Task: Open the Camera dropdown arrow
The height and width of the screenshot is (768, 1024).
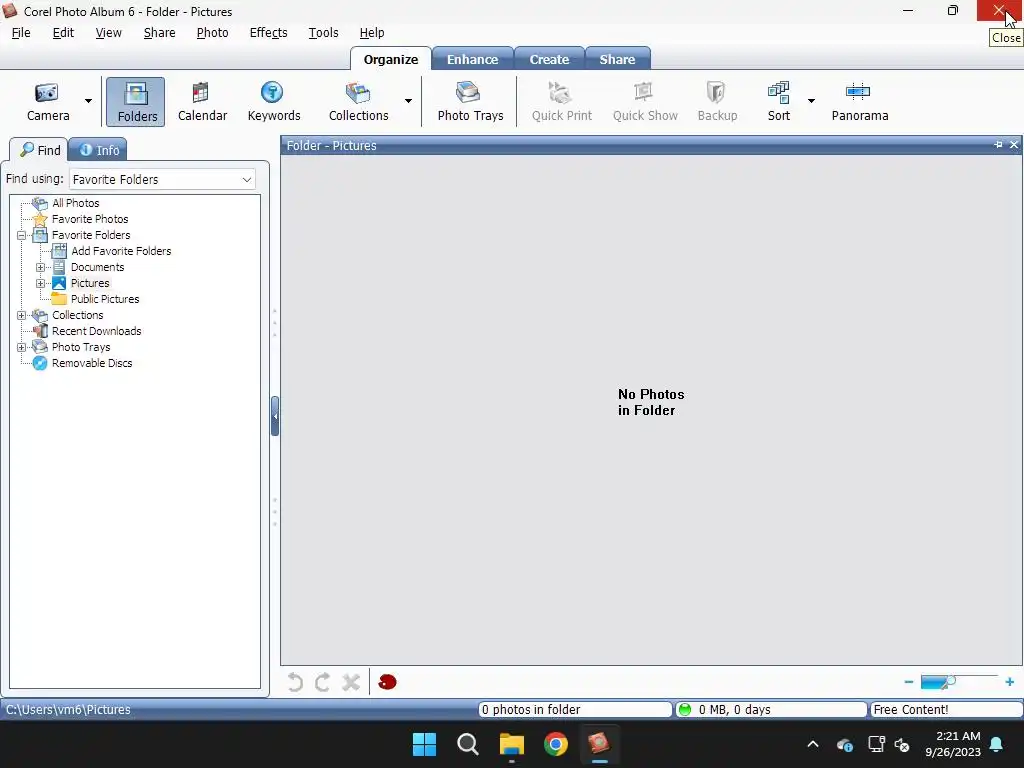Action: point(88,101)
